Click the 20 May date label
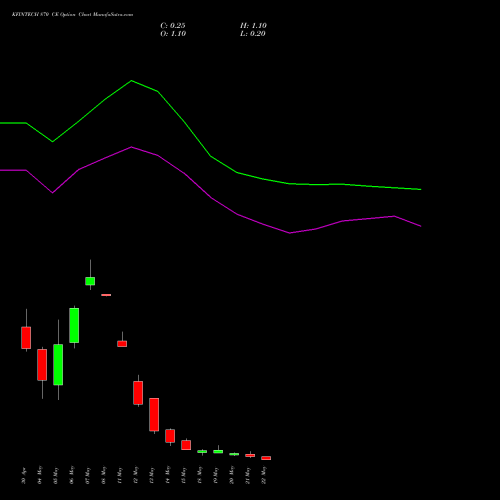This screenshot has height=500, width=500. coord(232,475)
